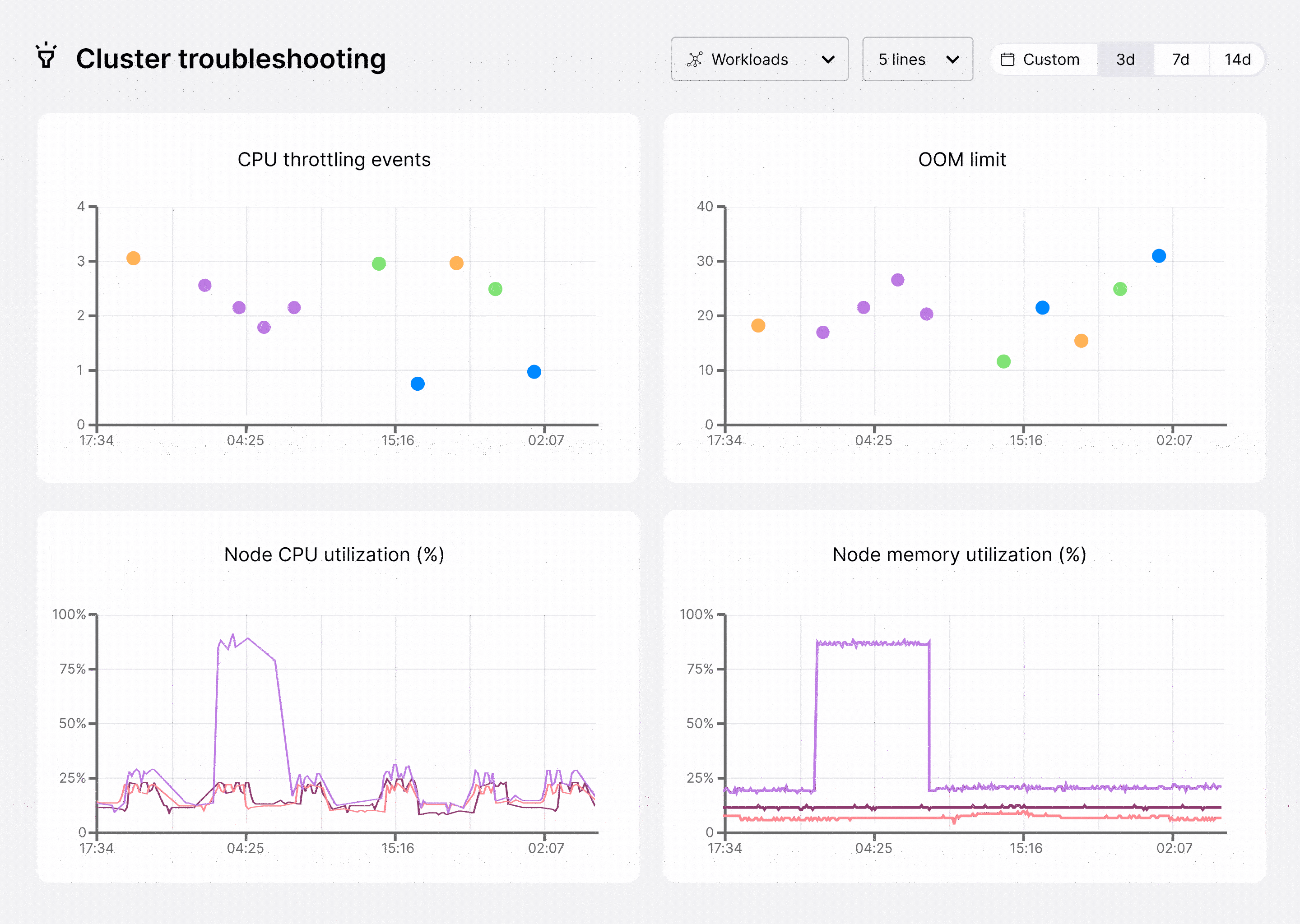This screenshot has width=1300, height=924.
Task: Select the 14d time range
Action: [x=1237, y=59]
